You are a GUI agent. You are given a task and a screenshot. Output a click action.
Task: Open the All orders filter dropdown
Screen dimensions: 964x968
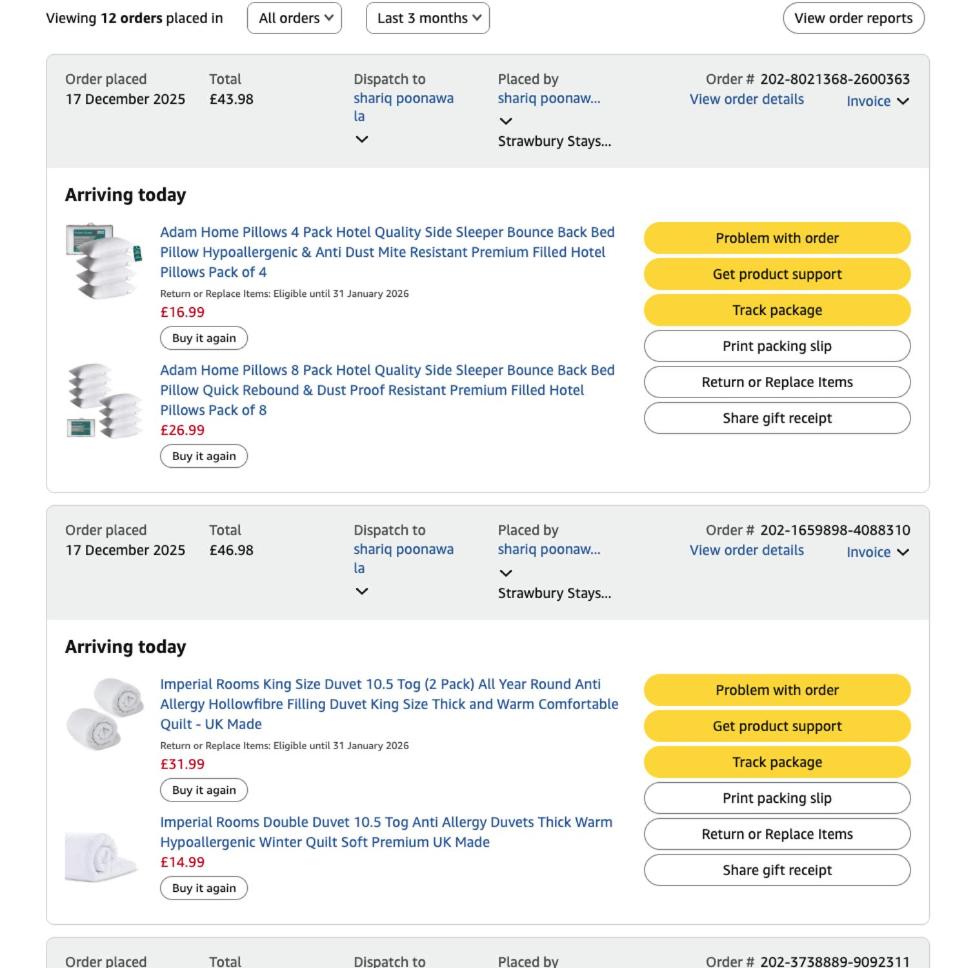point(294,18)
